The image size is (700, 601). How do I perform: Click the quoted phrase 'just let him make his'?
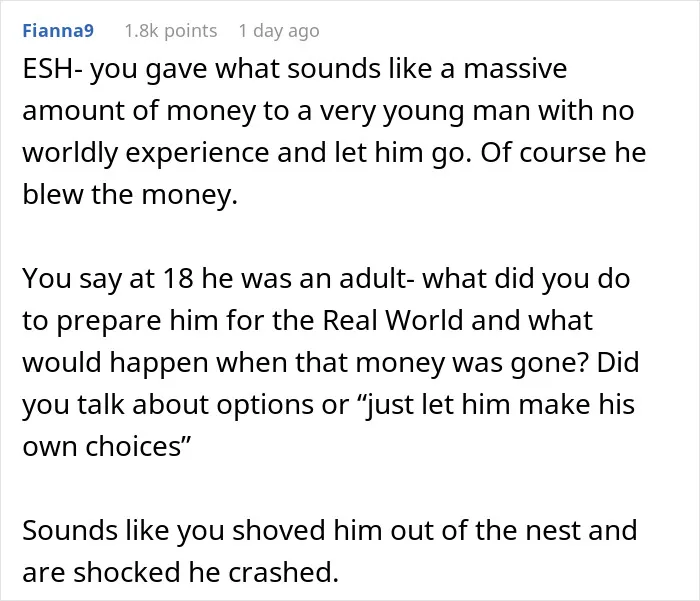[x=500, y=405]
